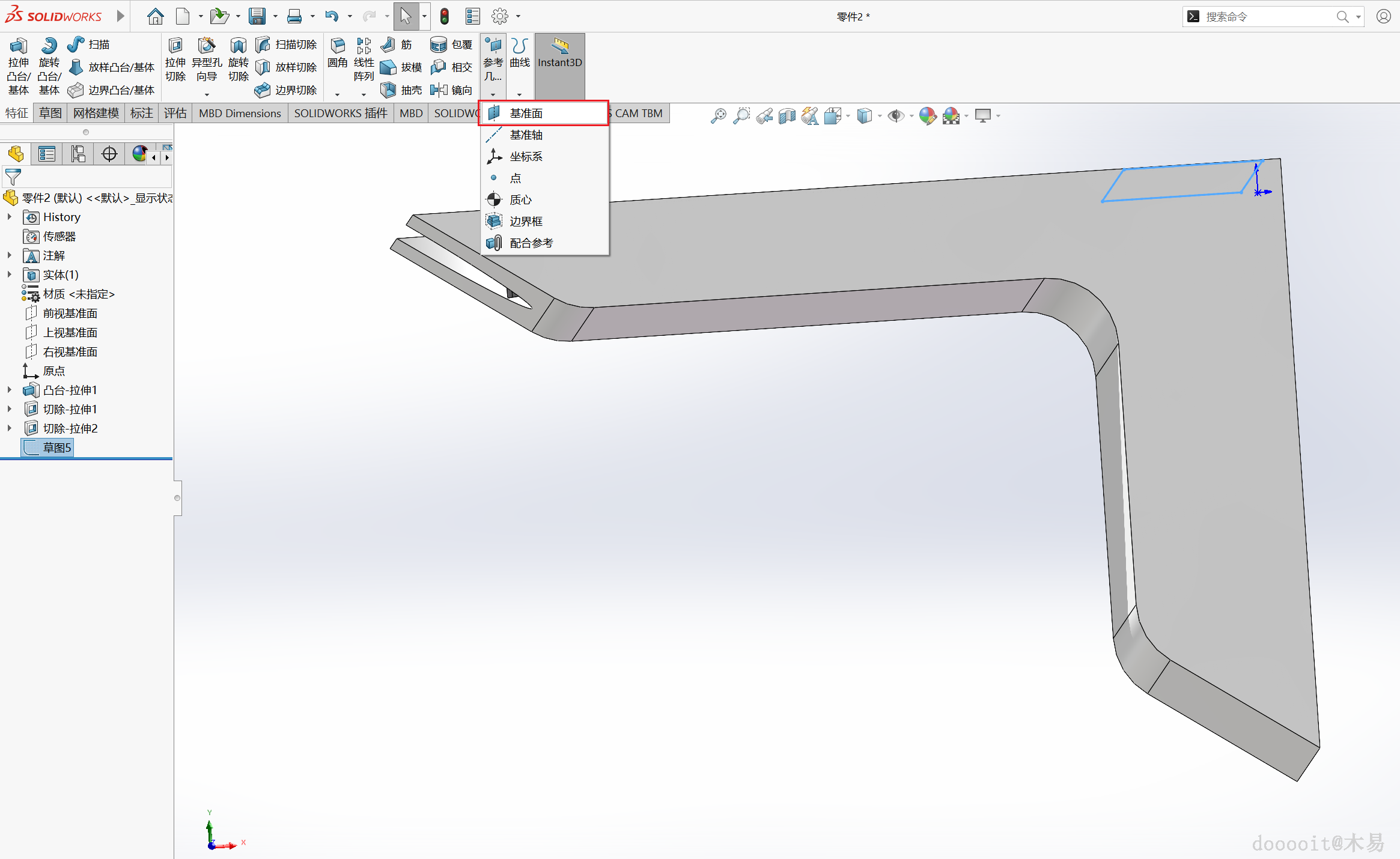The image size is (1400, 859).
Task: Choose 基准轴 from the reference geometry menu
Action: [x=526, y=135]
